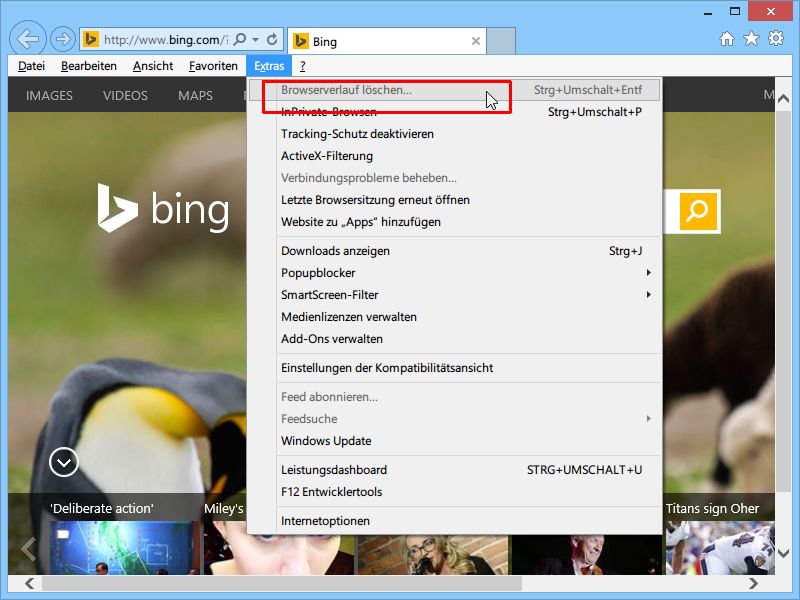
Task: Click the vertical scrollbar down arrow
Action: click(783, 552)
